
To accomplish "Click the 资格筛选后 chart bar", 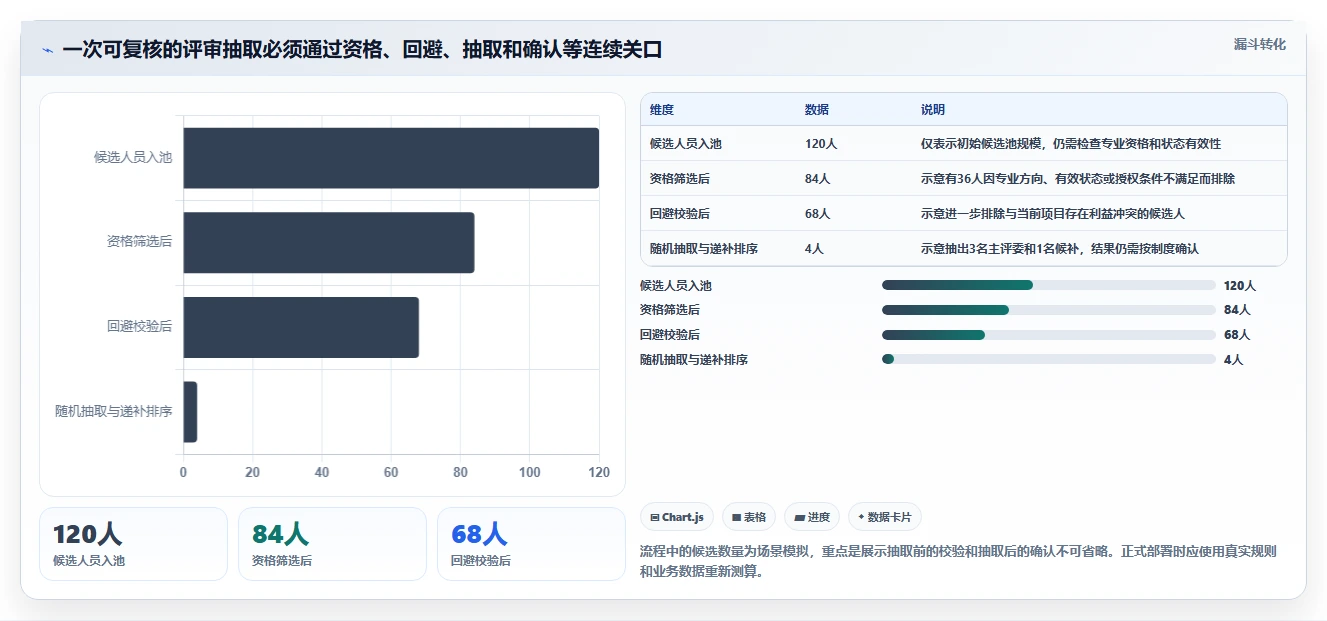I will tap(328, 242).
